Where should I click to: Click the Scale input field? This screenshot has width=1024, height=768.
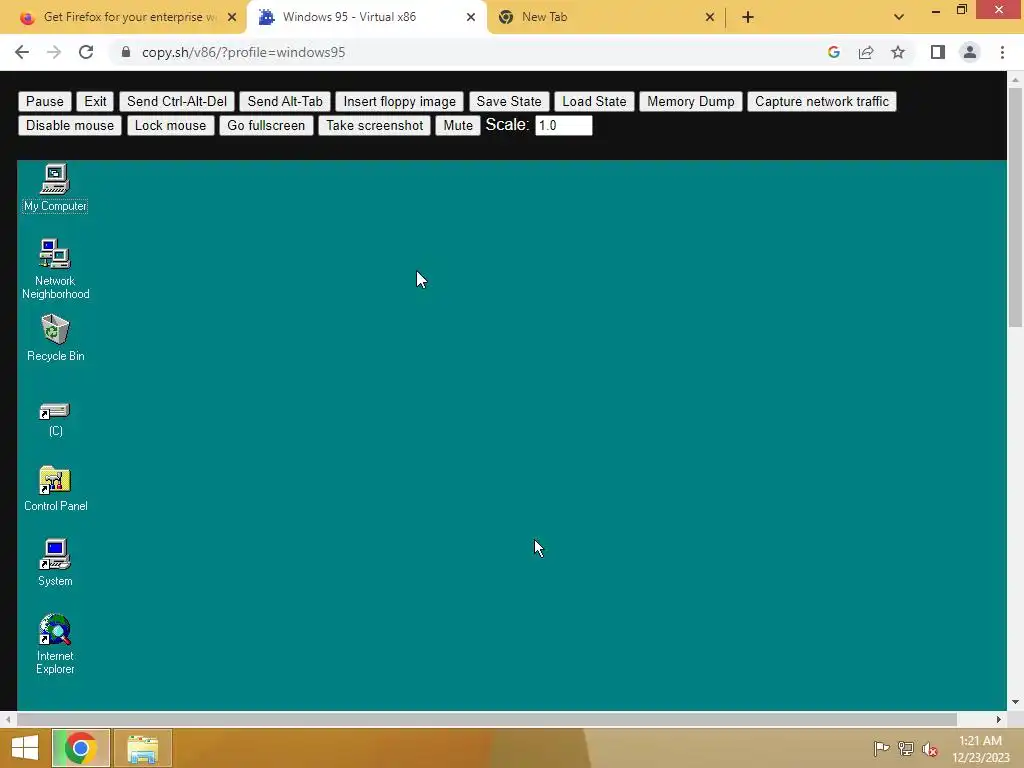click(564, 125)
